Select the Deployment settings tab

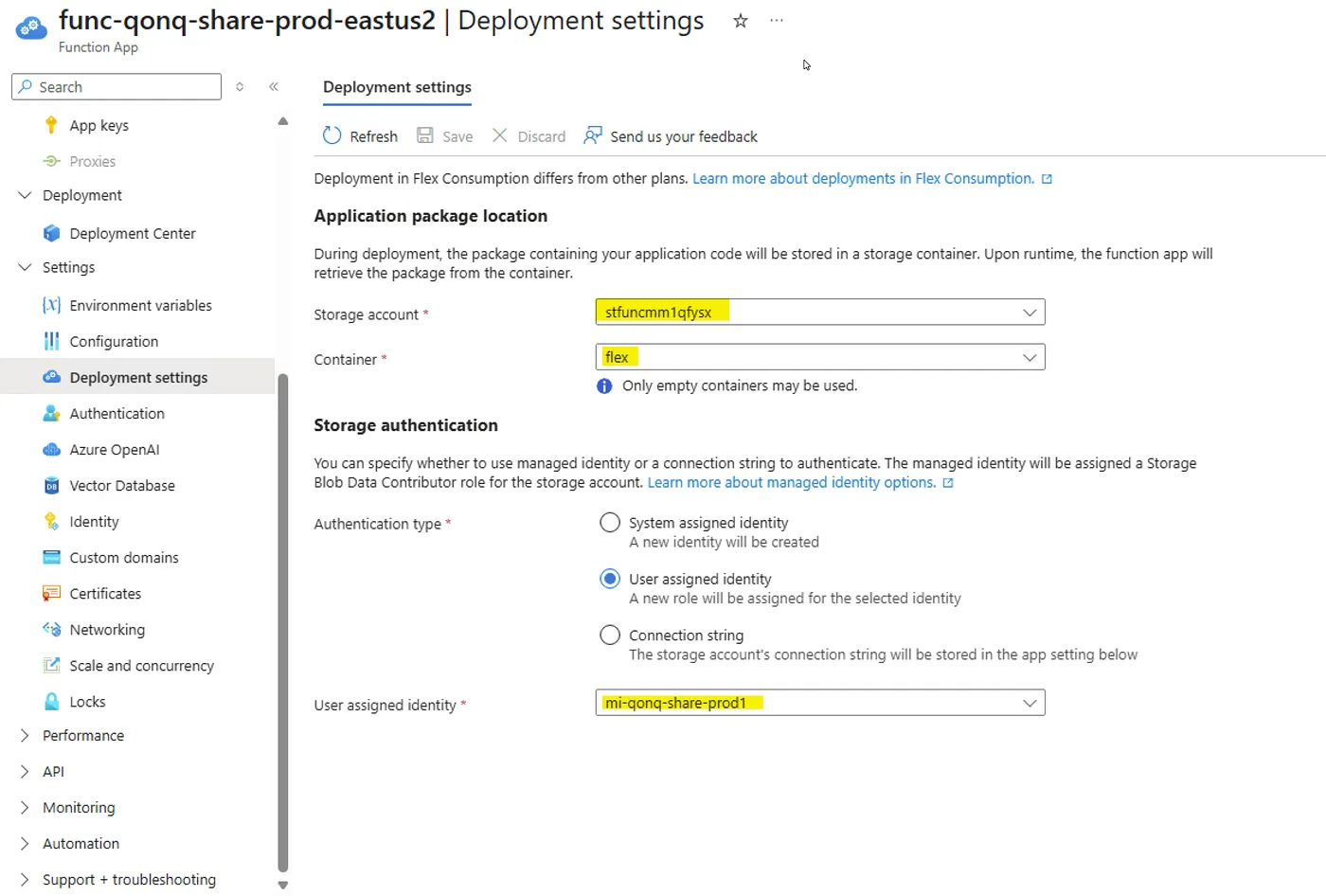397,87
